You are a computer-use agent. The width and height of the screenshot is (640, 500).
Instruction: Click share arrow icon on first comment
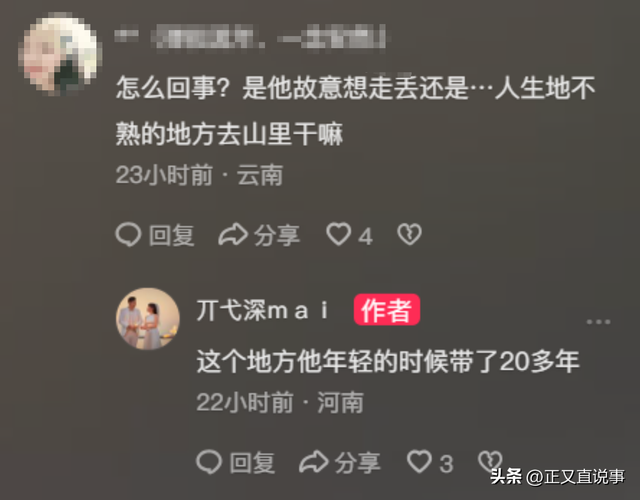pyautogui.click(x=233, y=235)
